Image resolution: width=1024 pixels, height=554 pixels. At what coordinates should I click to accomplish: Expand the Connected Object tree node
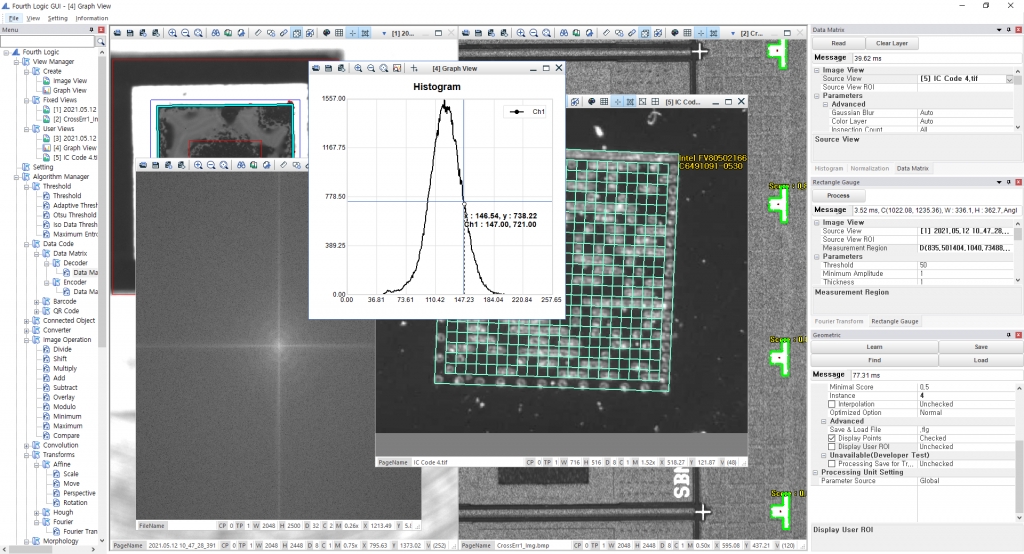(x=27, y=321)
